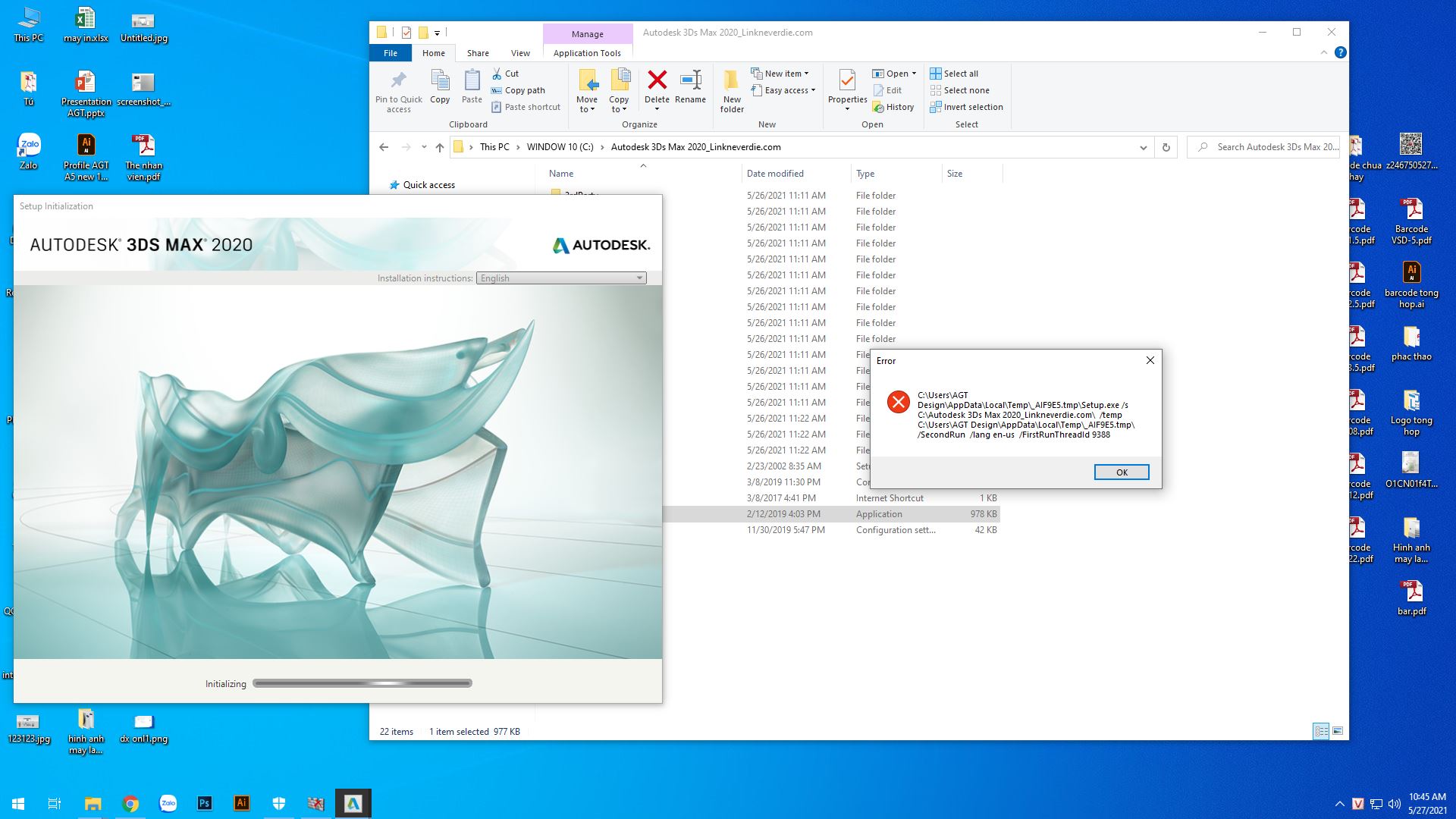The width and height of the screenshot is (1456, 819).
Task: Switch to the Share ribbon tab
Action: 478,53
